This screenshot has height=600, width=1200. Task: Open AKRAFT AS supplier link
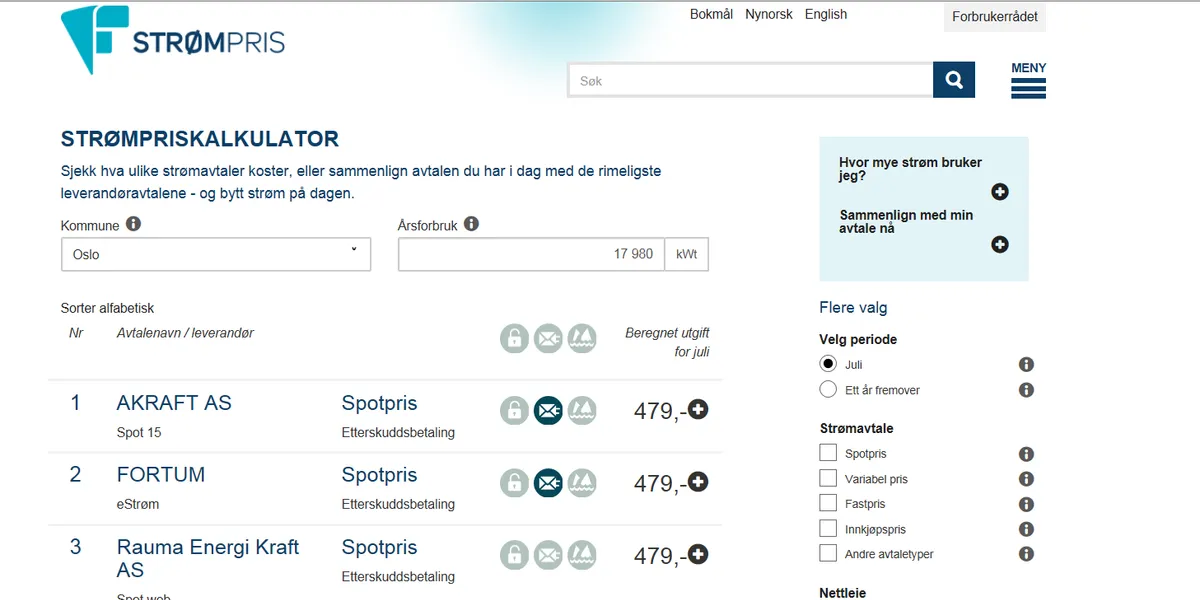[174, 403]
